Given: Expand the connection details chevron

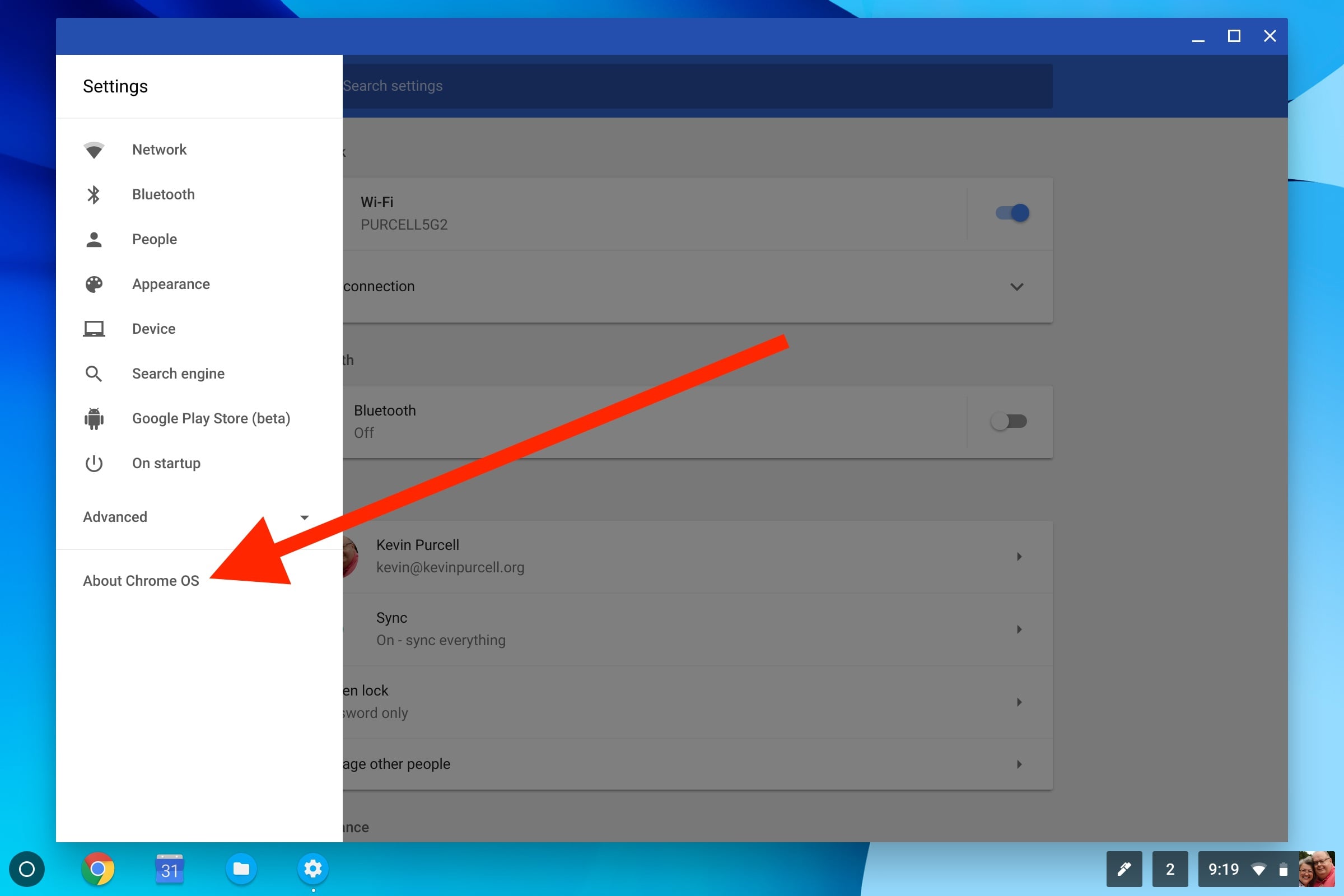Looking at the screenshot, I should coord(1018,287).
